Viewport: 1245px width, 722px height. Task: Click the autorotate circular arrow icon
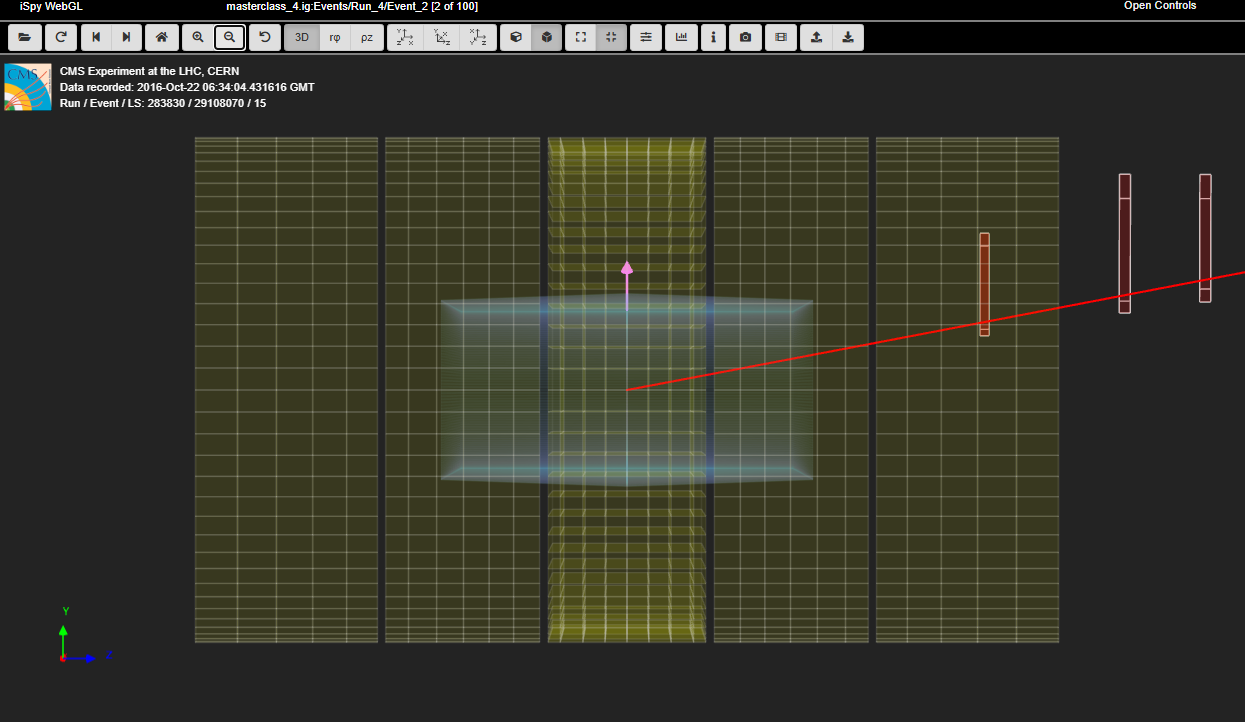click(x=265, y=38)
